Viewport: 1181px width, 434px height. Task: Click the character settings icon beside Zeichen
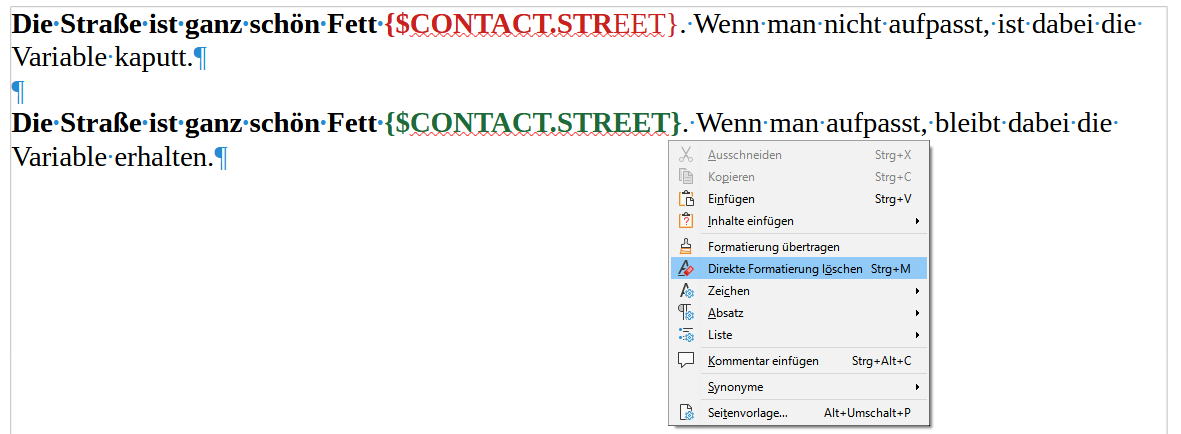click(x=686, y=291)
